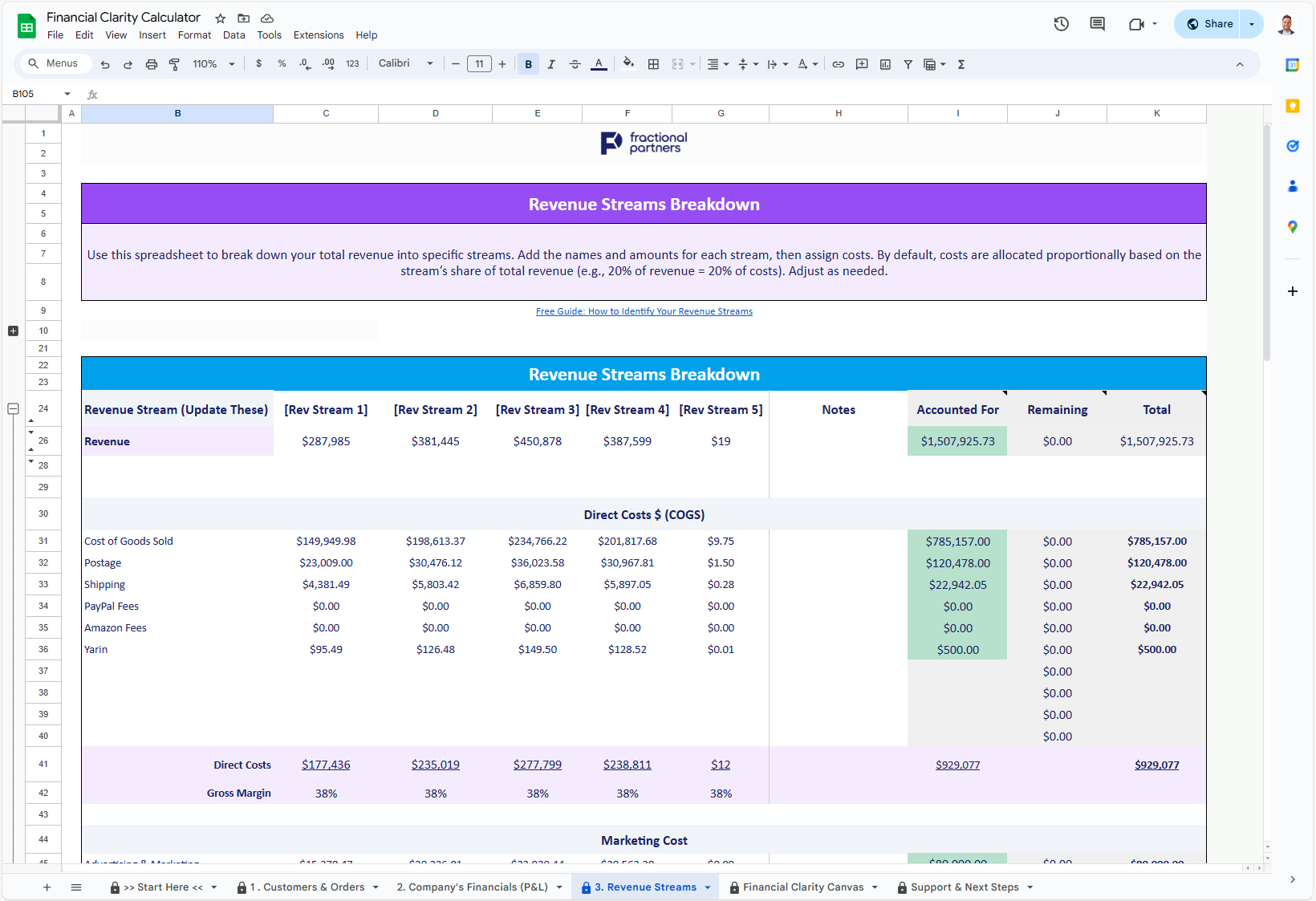Apply bold formatting from the toolbar
Image resolution: width=1316 pixels, height=901 pixels.
528,64
